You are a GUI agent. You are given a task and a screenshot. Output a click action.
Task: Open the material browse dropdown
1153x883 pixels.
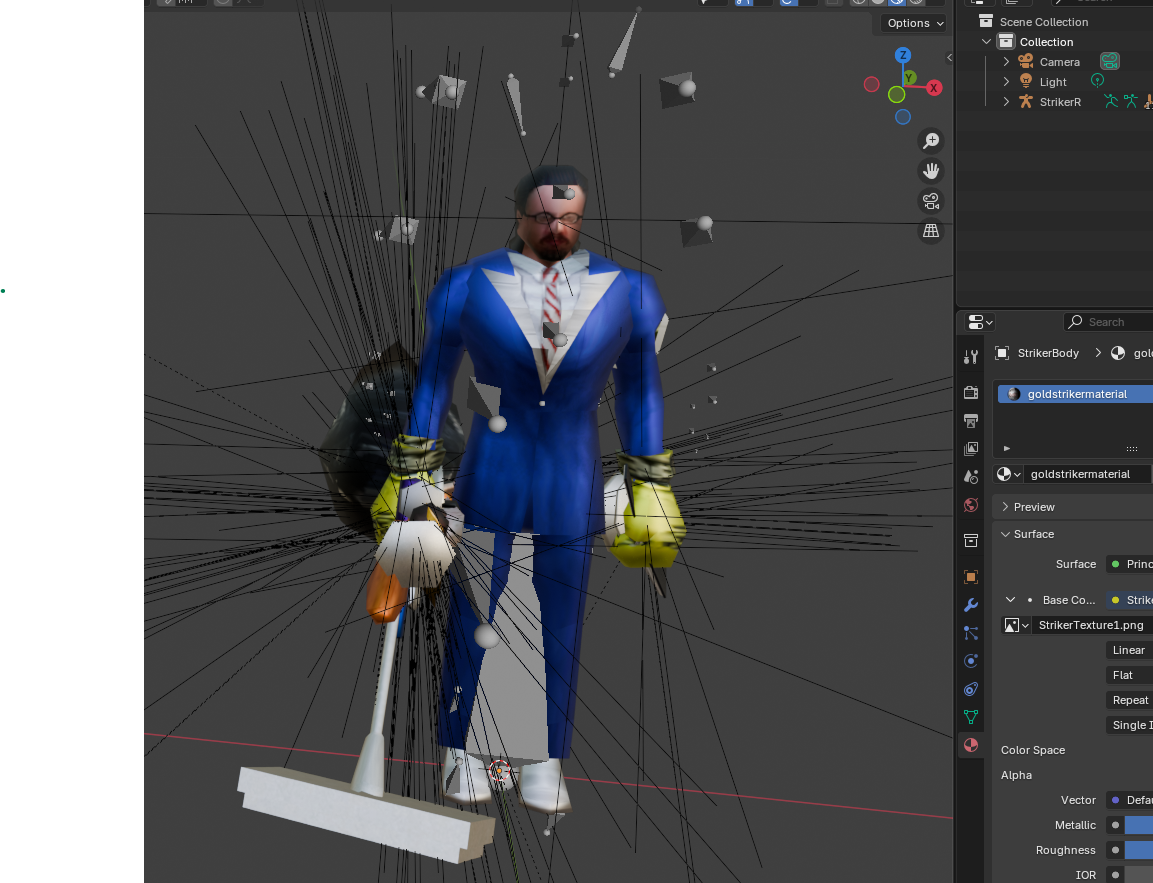[1008, 474]
